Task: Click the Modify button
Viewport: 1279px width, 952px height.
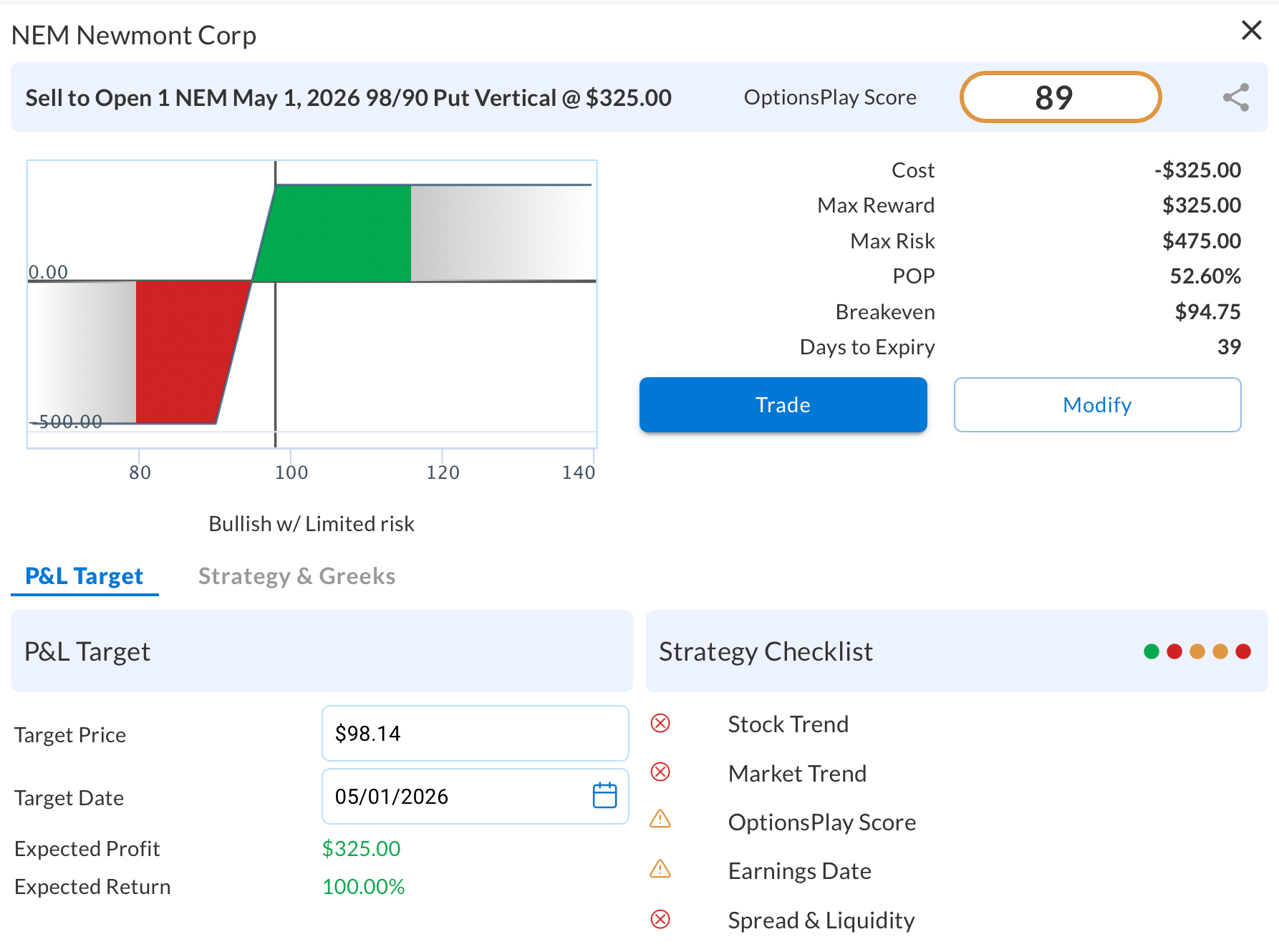Action: [1096, 404]
